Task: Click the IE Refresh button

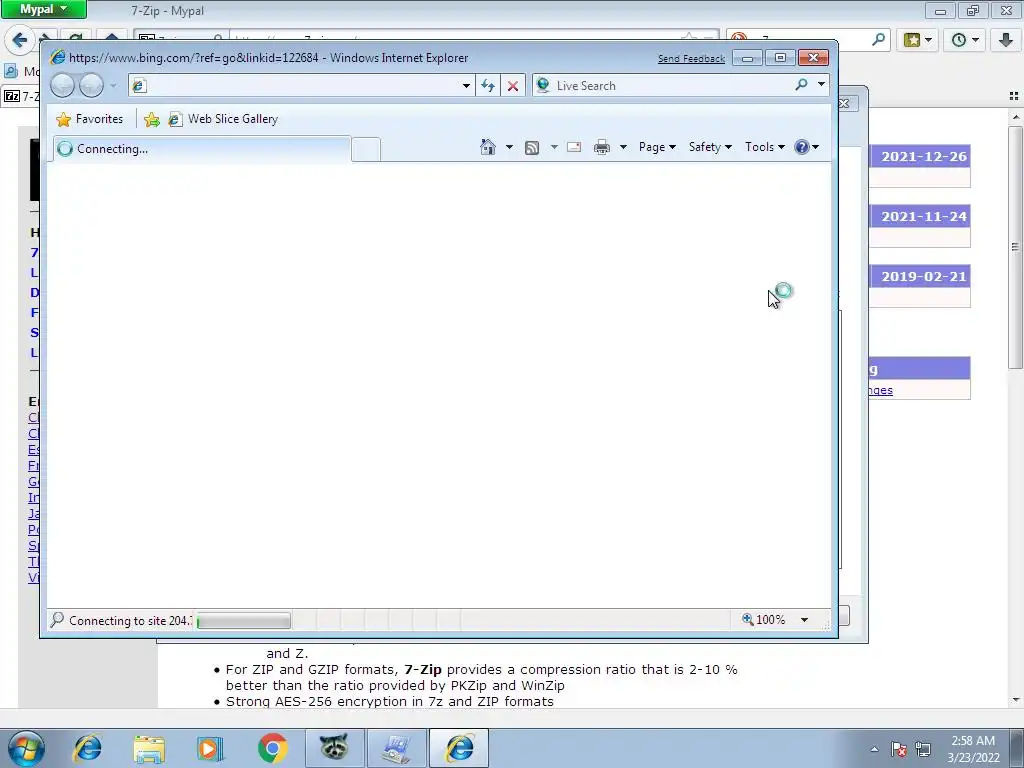Action: tap(488, 86)
